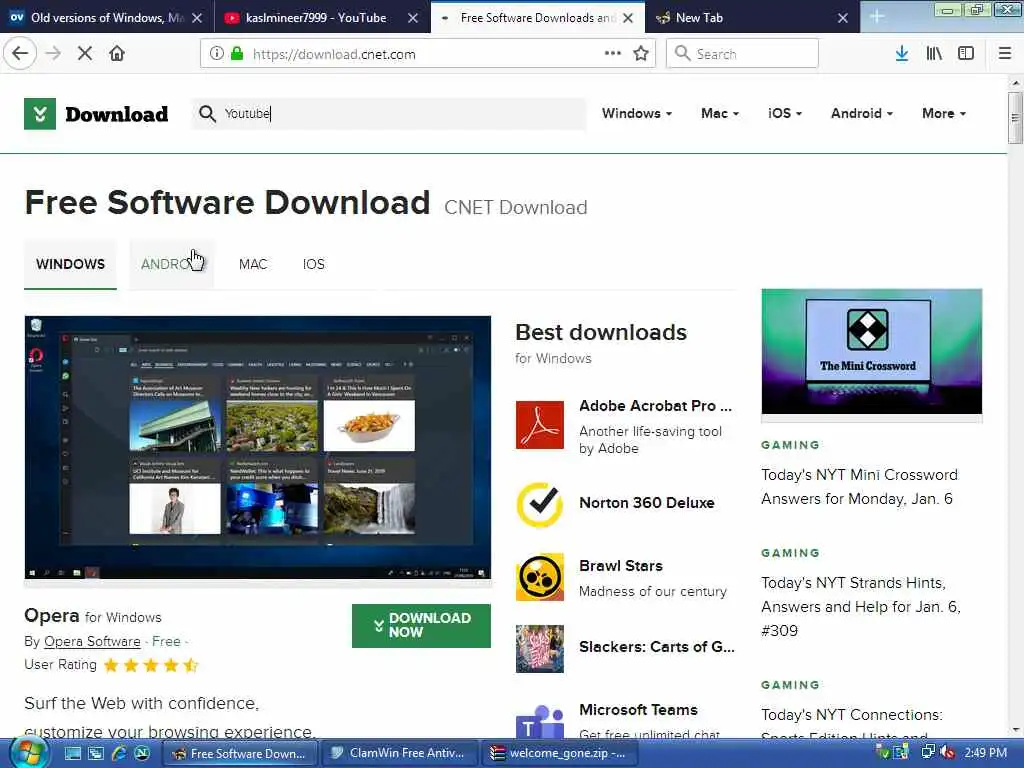Screen dimensions: 1024x768
Task: Click the Opera user rating stars
Action: click(x=151, y=665)
